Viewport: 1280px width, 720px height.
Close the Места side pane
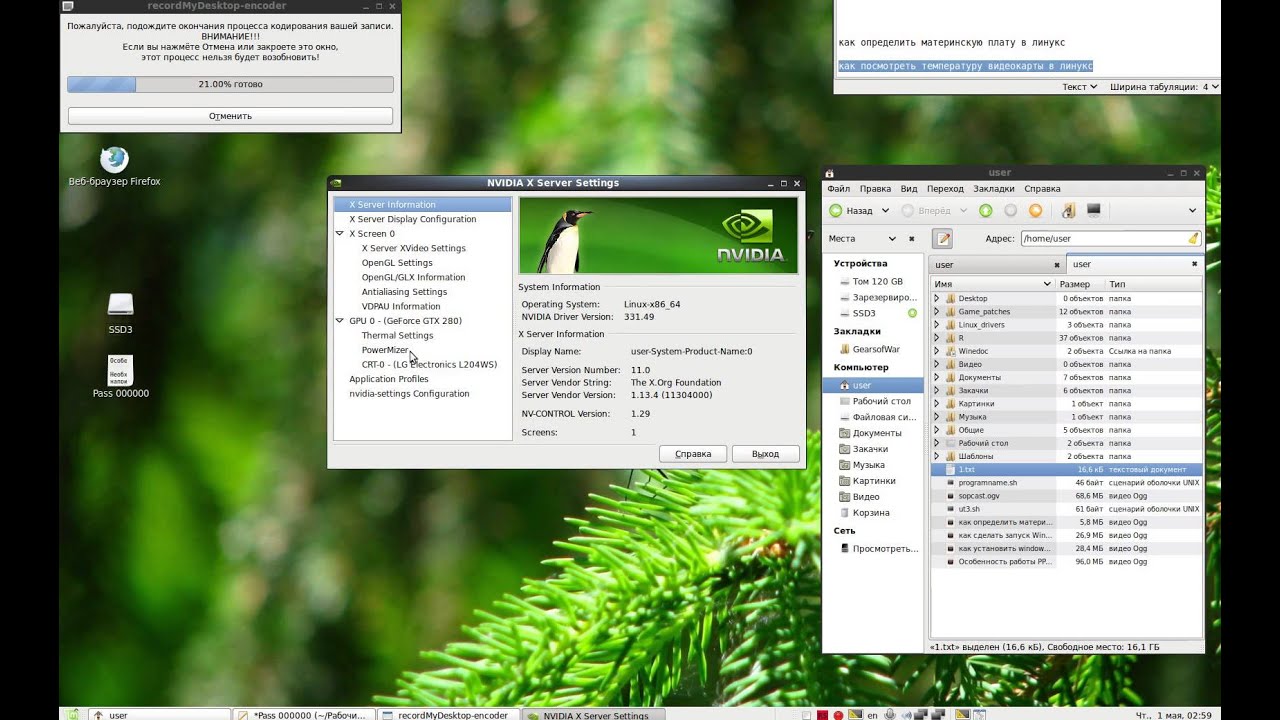911,239
